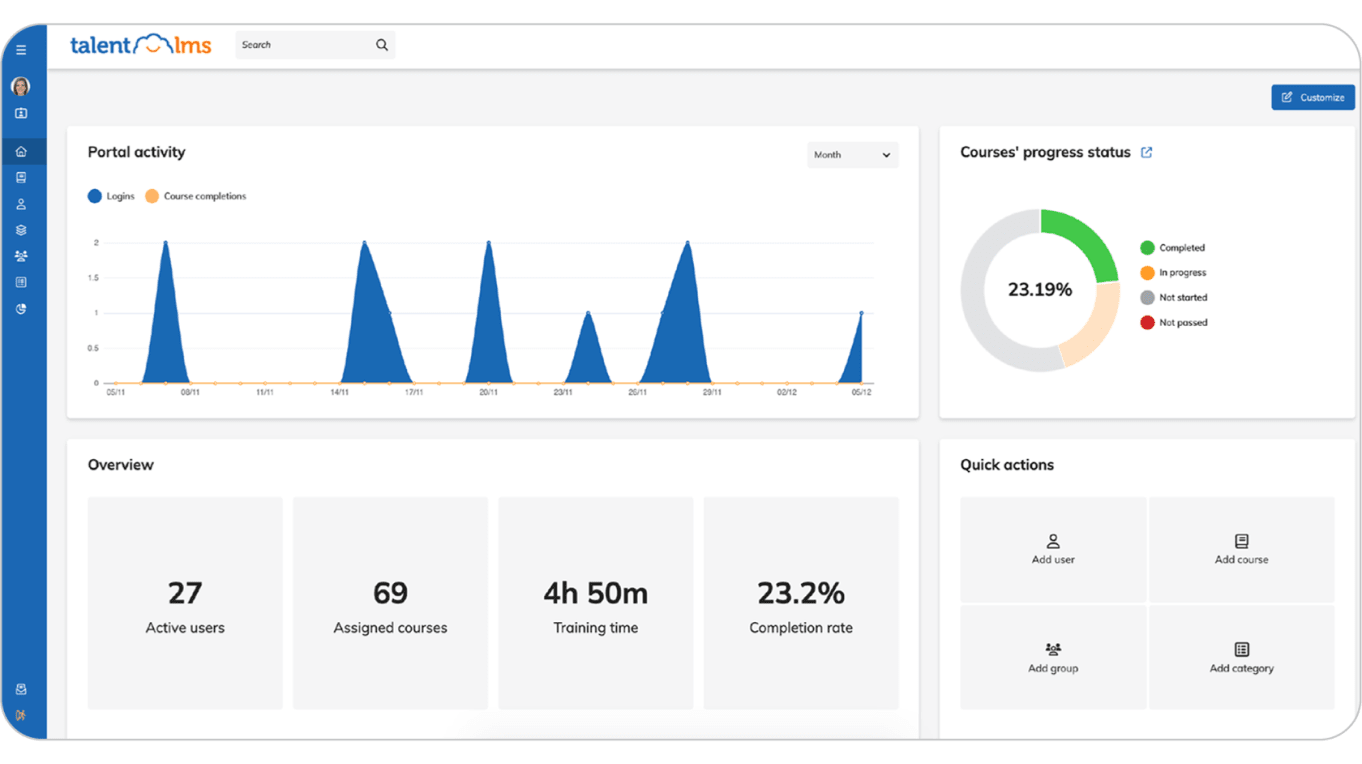Choose the Add category quick action
The width and height of the screenshot is (1362, 764).
pos(1241,658)
